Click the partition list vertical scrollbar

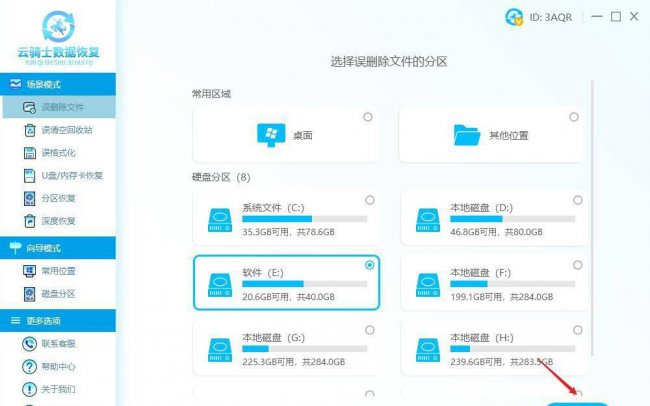592,218
